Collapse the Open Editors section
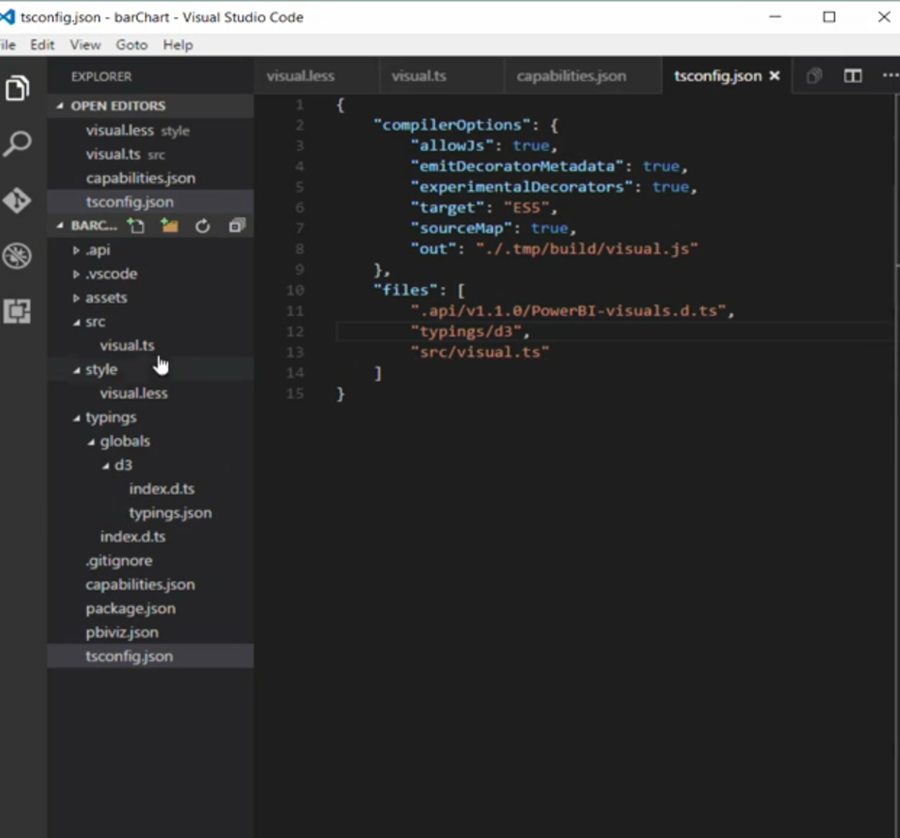 [x=117, y=106]
